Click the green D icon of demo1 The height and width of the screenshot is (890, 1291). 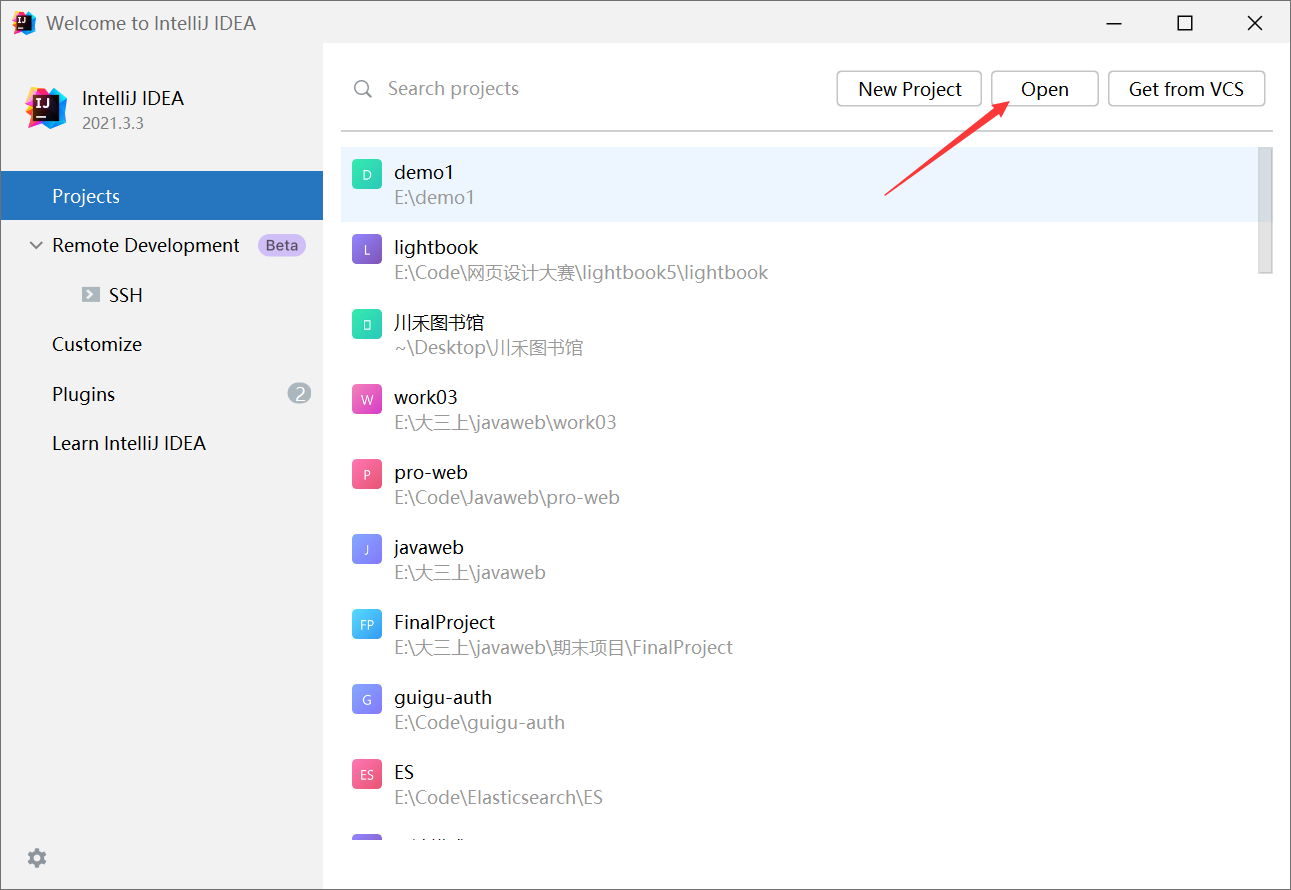point(367,175)
